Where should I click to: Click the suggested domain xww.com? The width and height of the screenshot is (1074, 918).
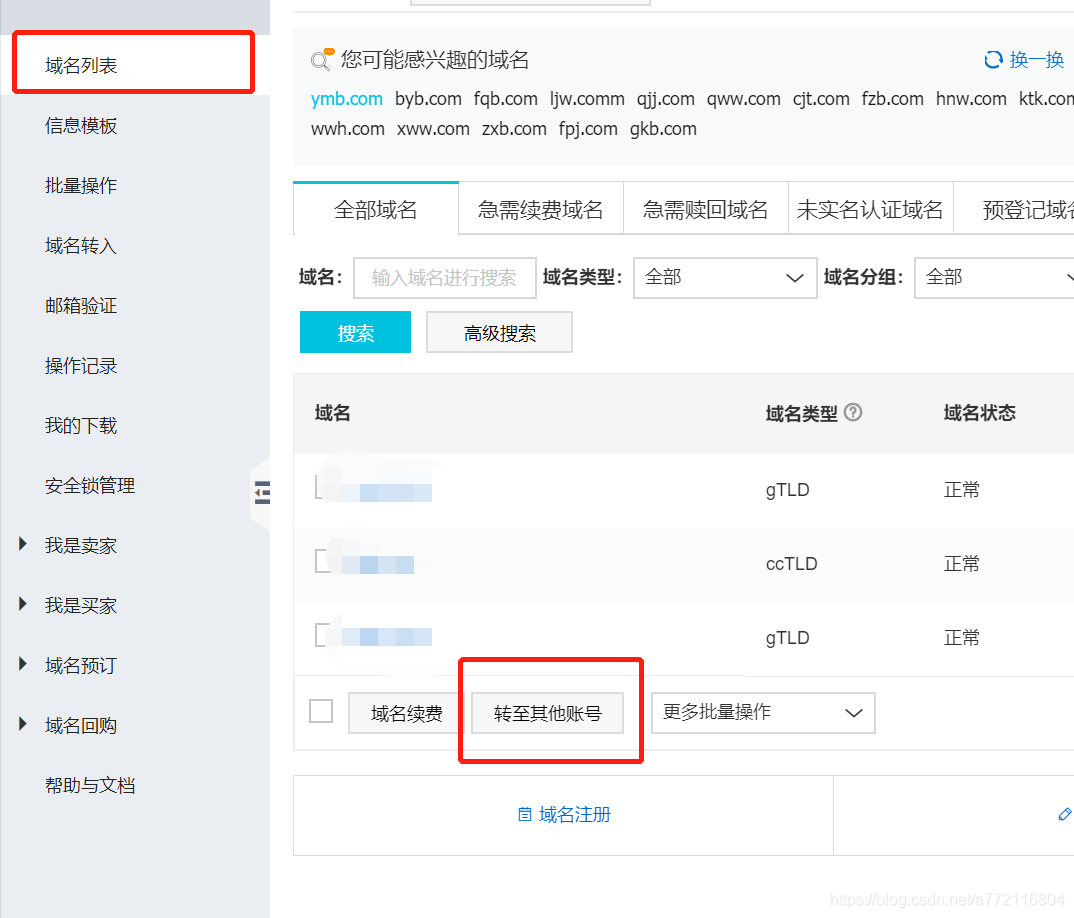pos(434,129)
